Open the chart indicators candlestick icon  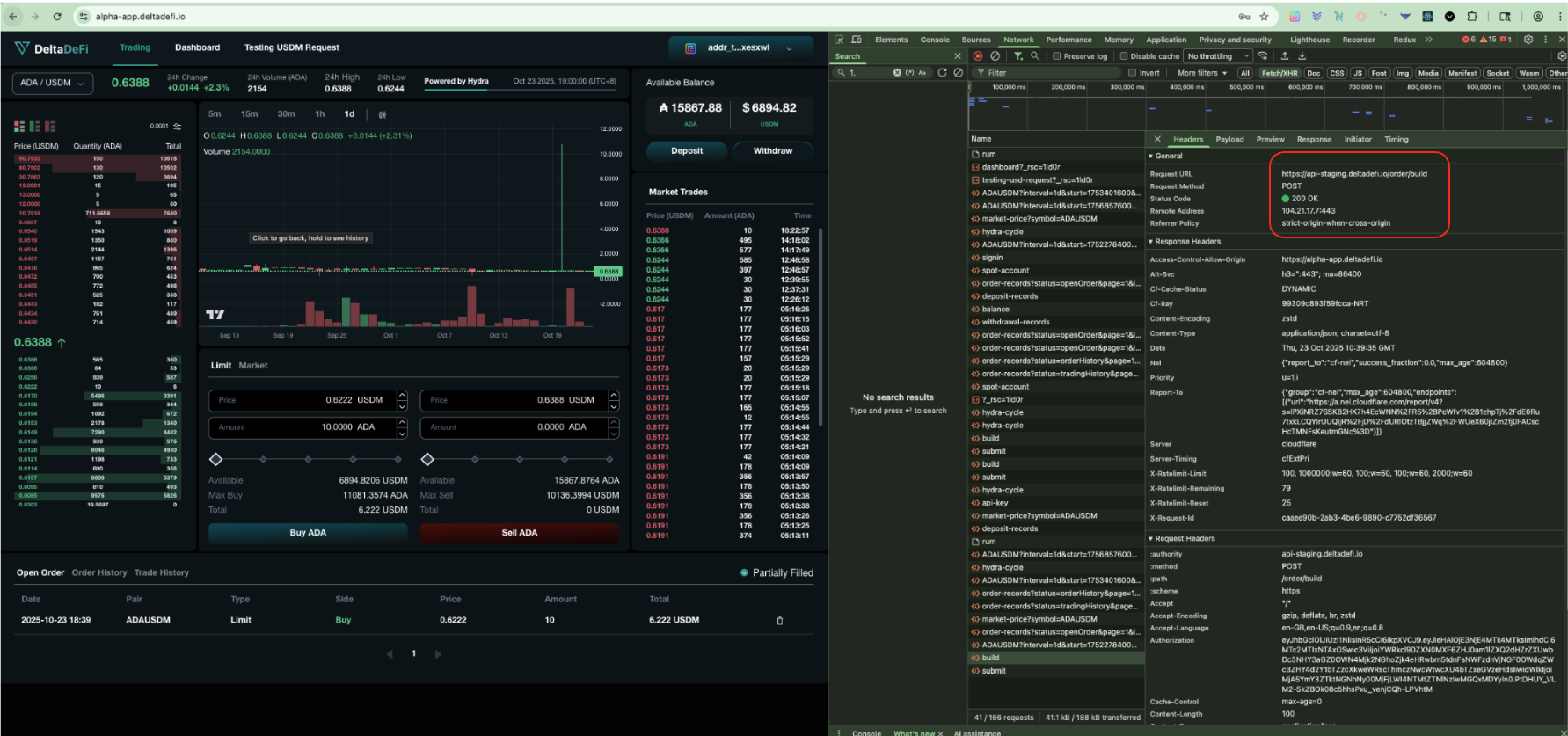click(x=383, y=114)
